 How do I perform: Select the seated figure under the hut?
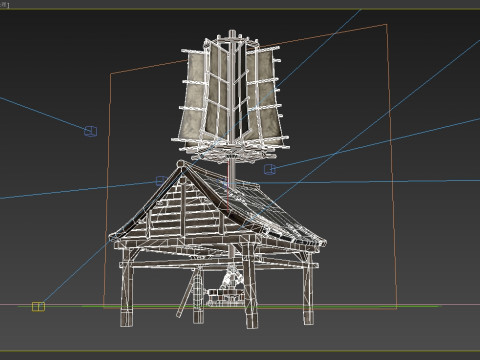click(x=231, y=278)
